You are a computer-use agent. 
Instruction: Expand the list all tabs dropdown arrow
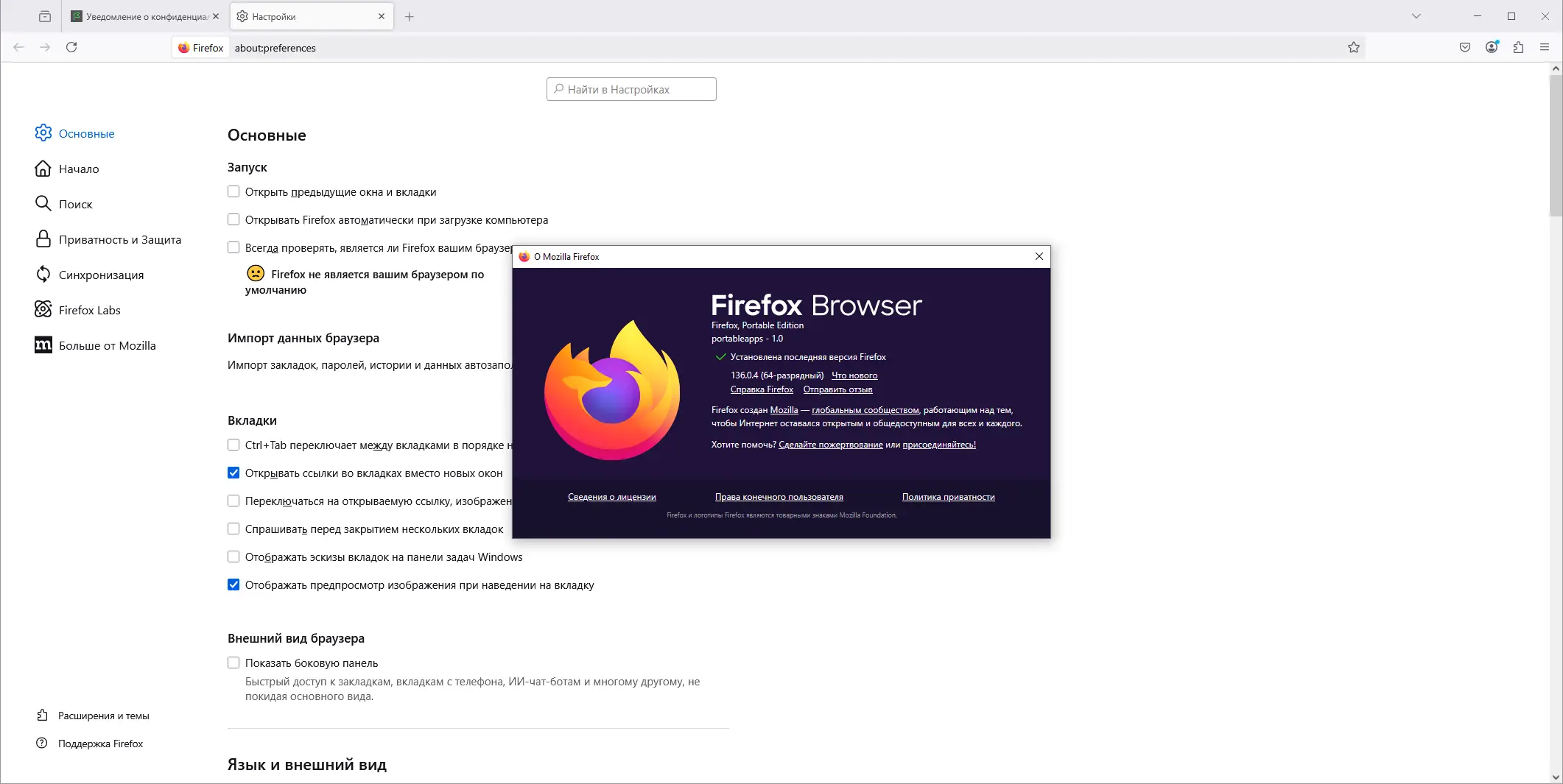1416,16
